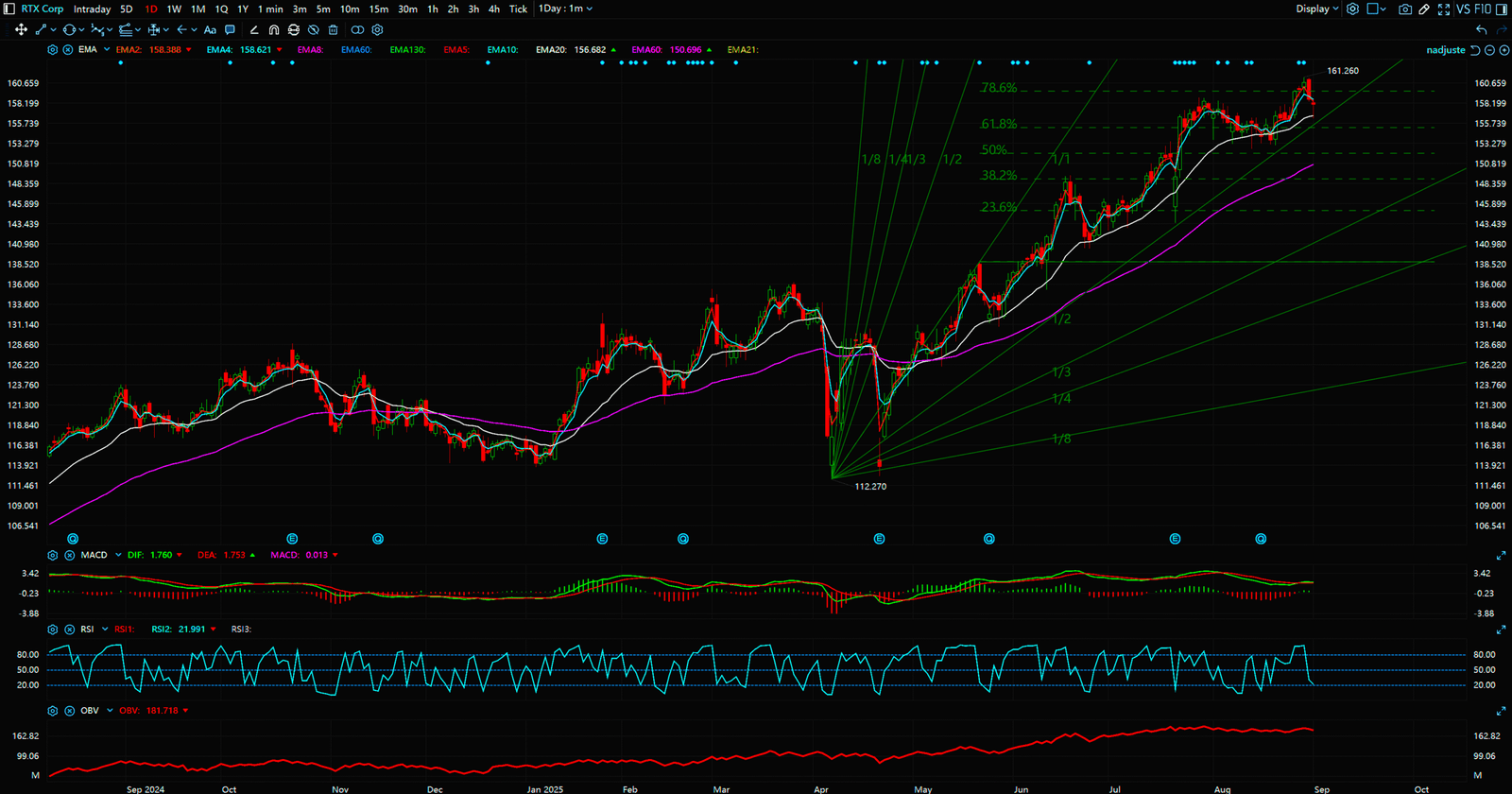Open the Display dropdown
Image resolution: width=1512 pixels, height=794 pixels.
[x=1317, y=9]
